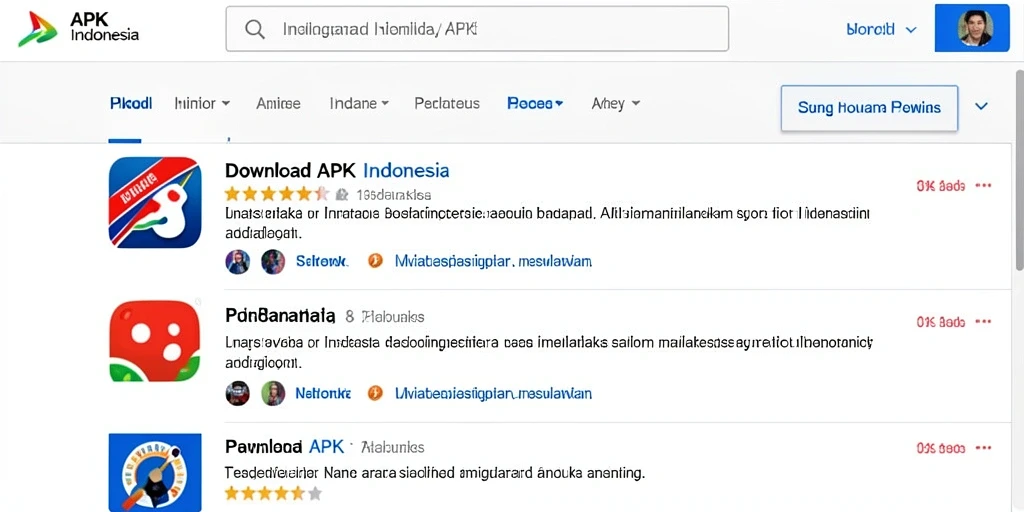
Task: Open three-dot menu for PdnBanarlala
Action: tap(983, 321)
